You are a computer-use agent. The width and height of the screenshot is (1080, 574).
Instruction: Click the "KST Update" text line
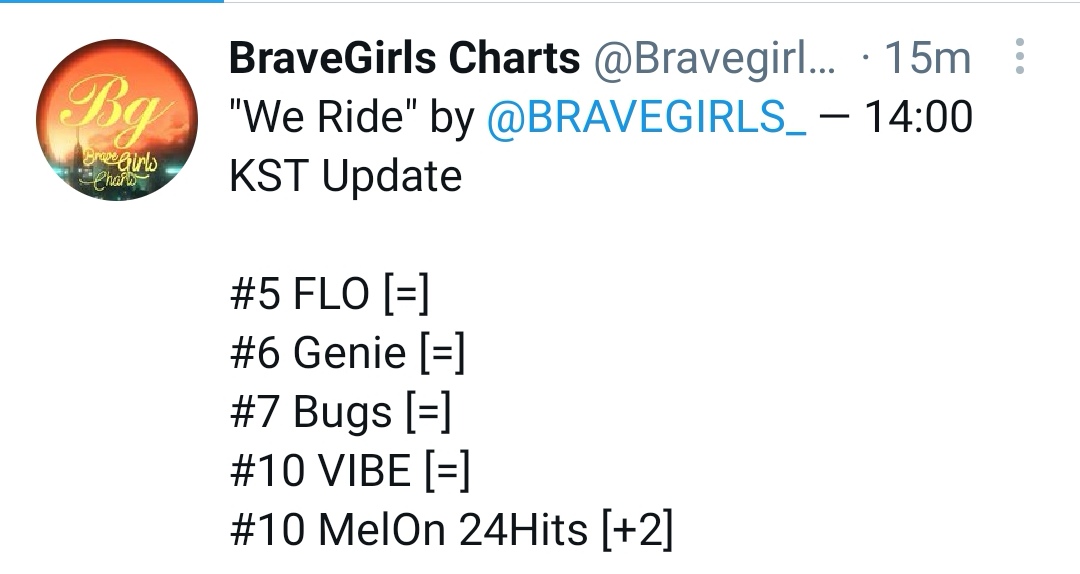346,177
